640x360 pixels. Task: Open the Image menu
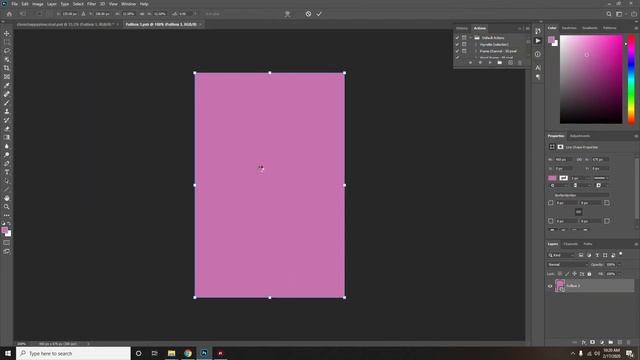[38, 4]
